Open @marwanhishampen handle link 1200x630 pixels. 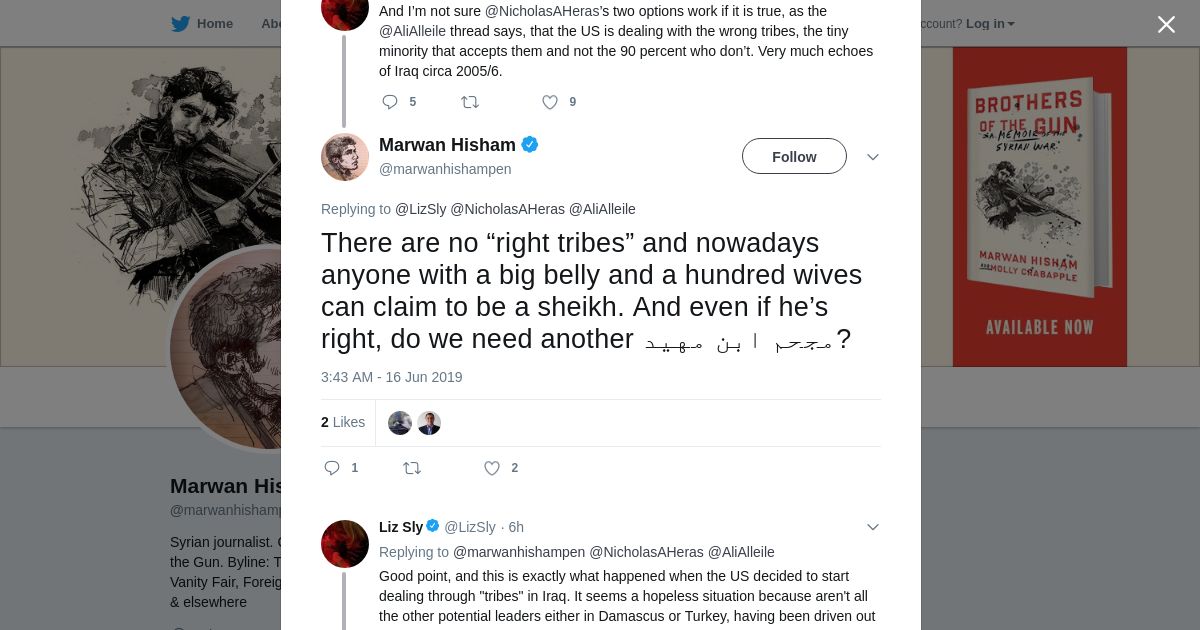coord(445,169)
